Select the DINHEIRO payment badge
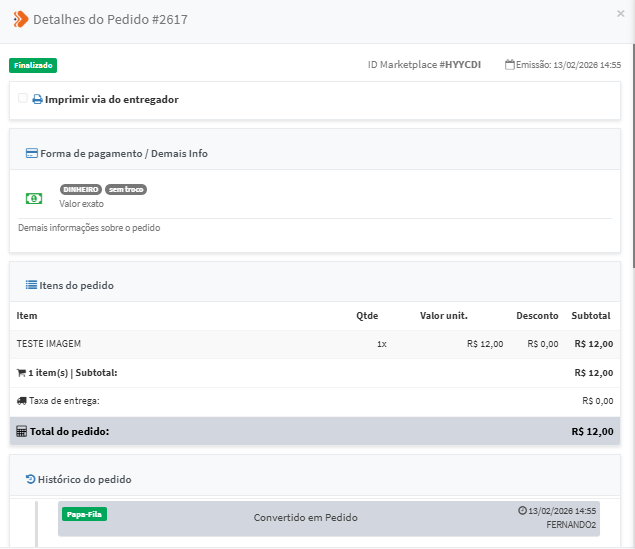 (81, 189)
